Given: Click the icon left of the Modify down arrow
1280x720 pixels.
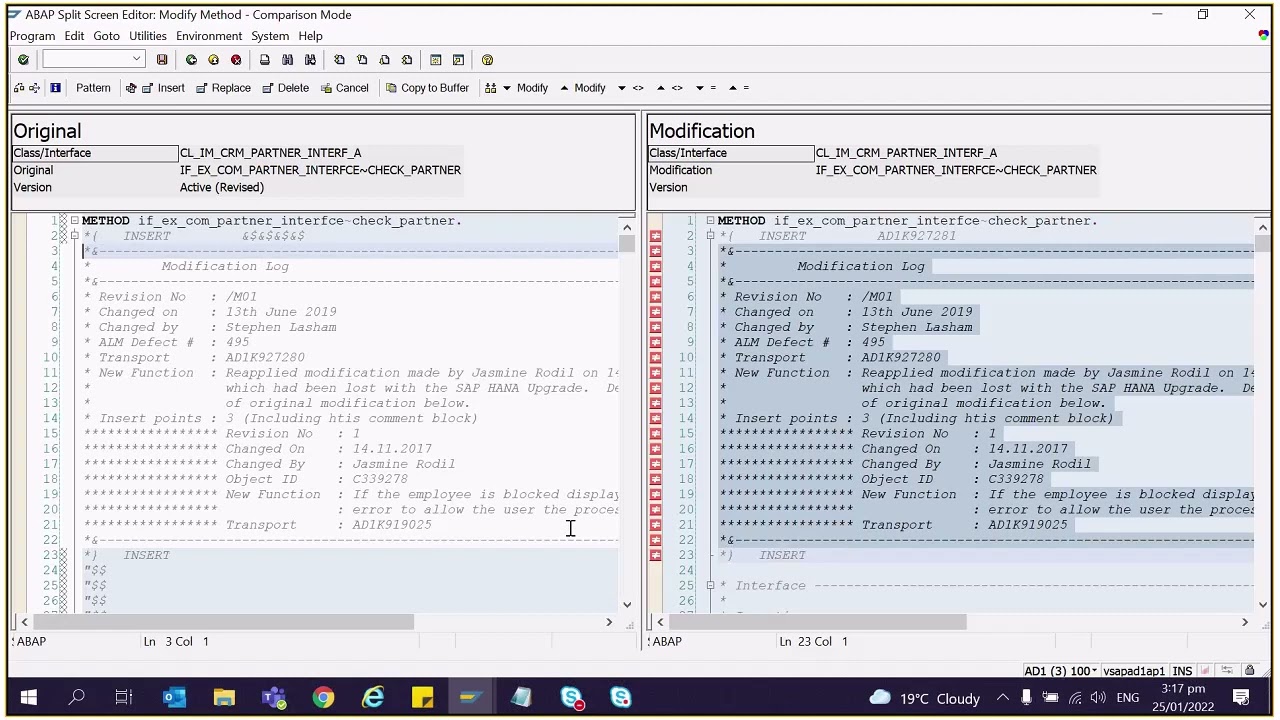Looking at the screenshot, I should (x=490, y=88).
